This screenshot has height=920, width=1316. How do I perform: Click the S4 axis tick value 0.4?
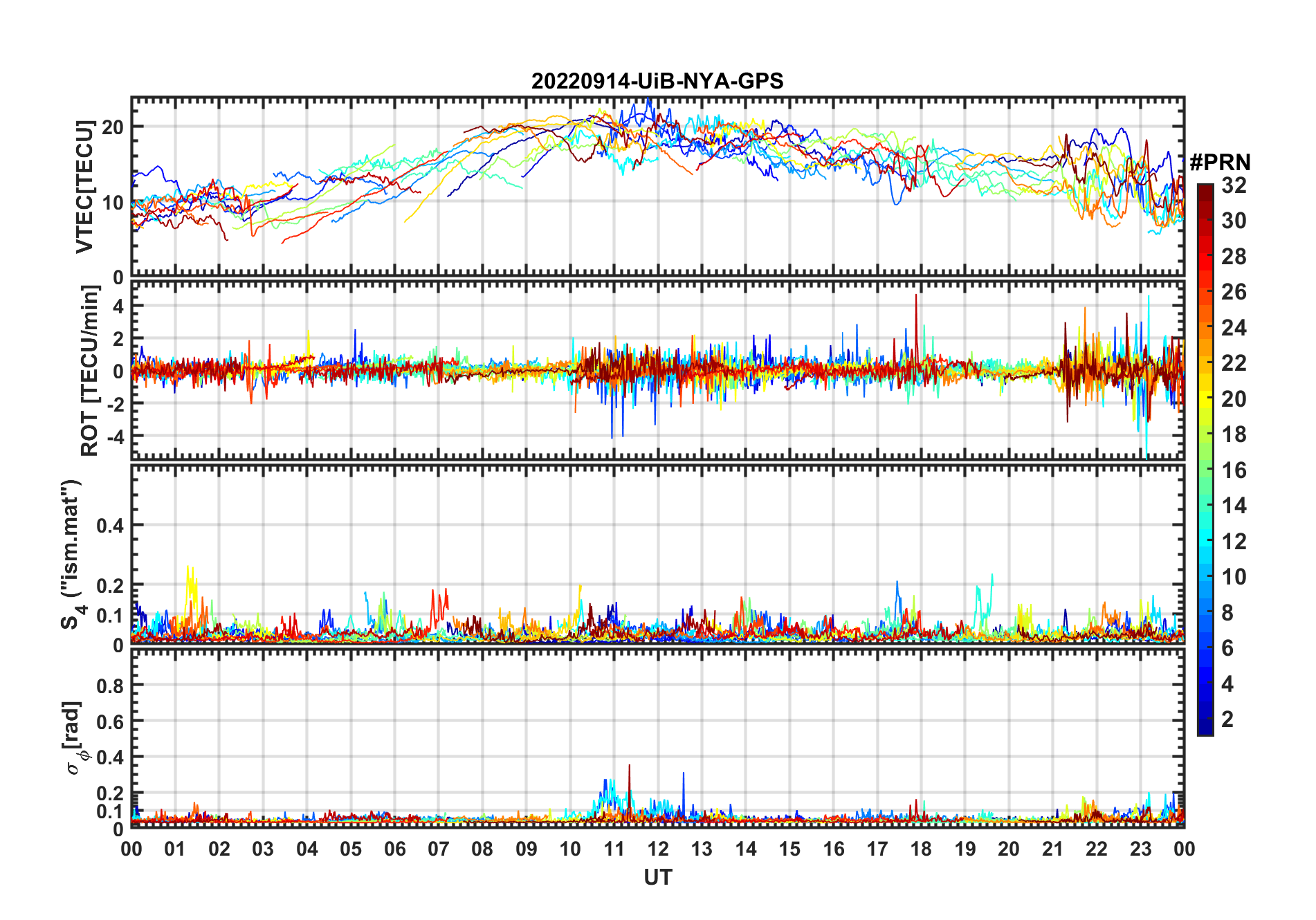pyautogui.click(x=110, y=526)
